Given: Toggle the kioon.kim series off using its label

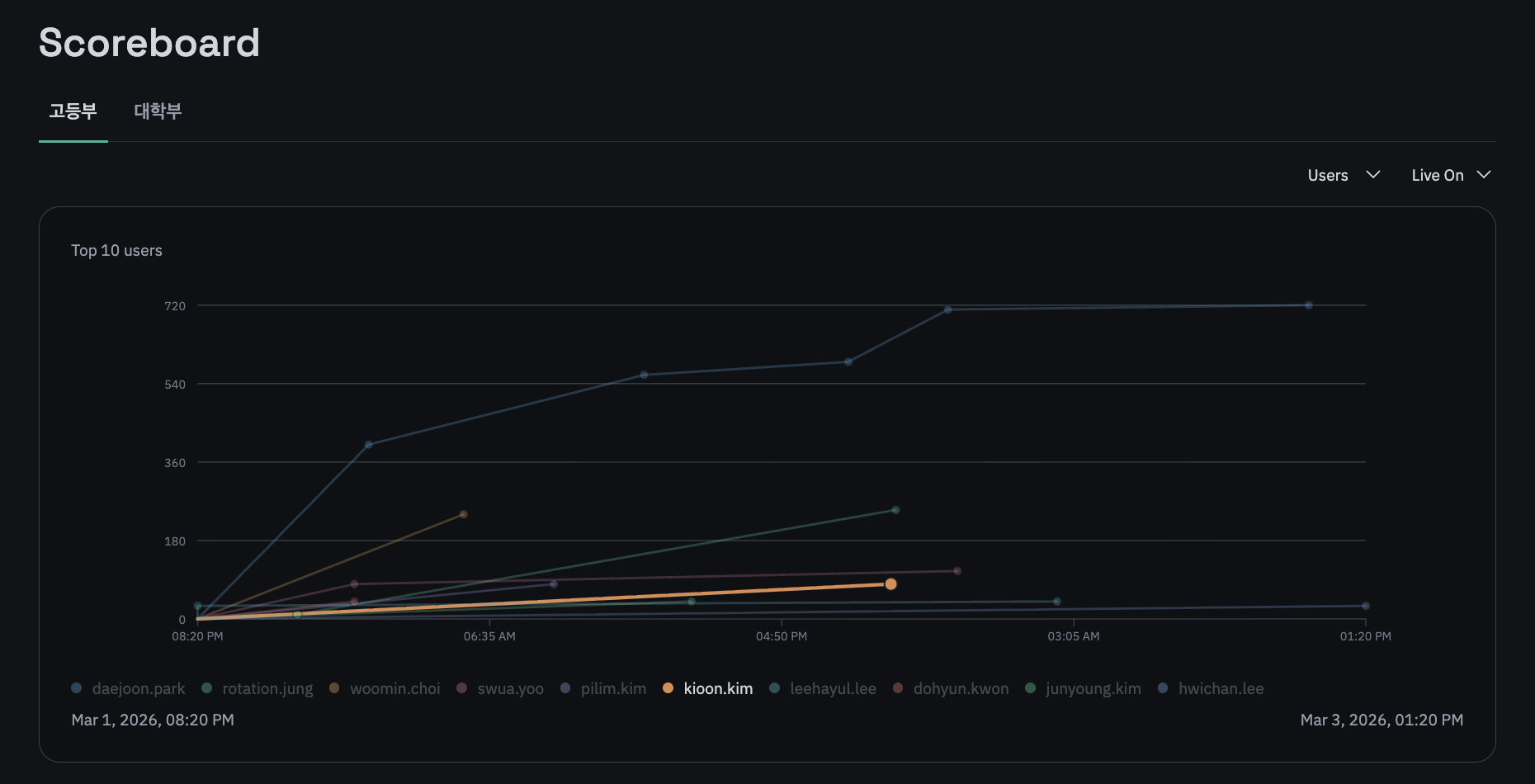Looking at the screenshot, I should tap(718, 687).
